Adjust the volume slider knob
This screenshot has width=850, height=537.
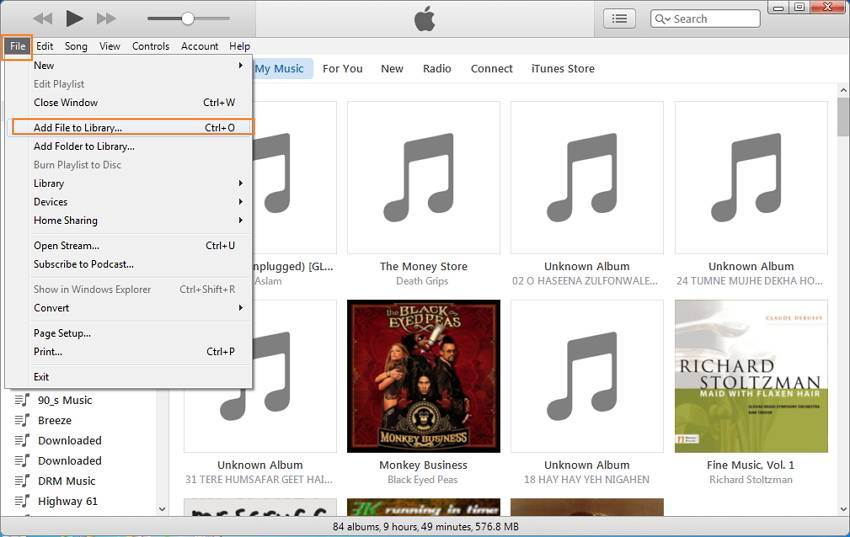click(x=187, y=18)
